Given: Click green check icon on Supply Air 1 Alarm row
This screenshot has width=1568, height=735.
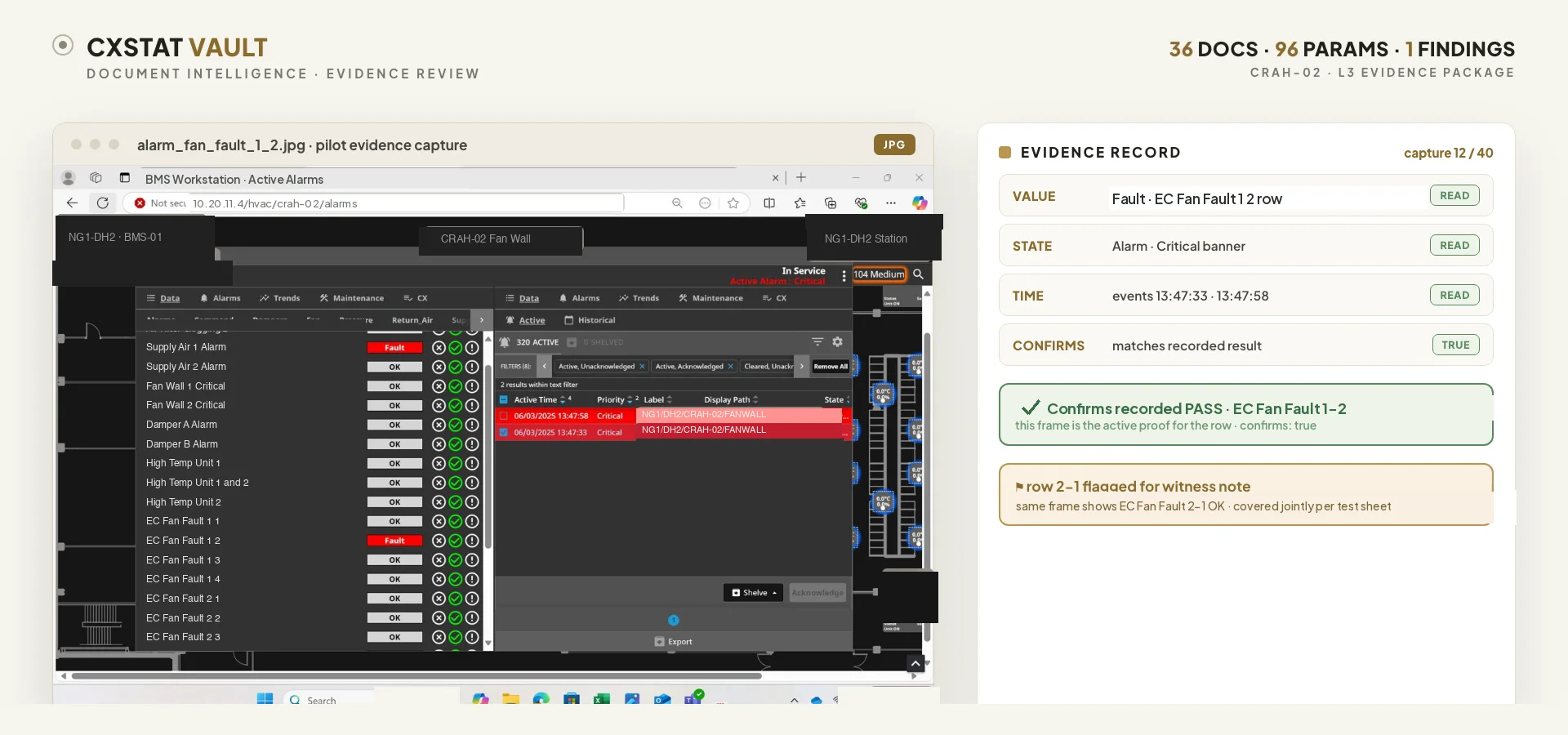Looking at the screenshot, I should pos(456,347).
